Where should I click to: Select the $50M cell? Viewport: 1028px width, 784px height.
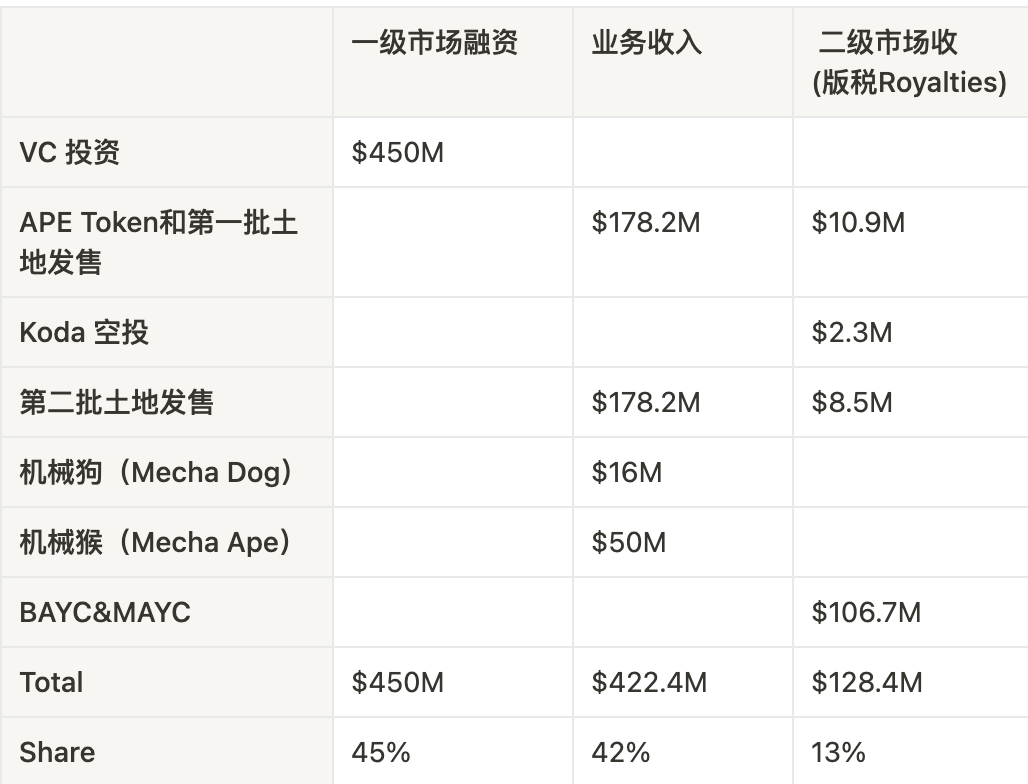pyautogui.click(x=628, y=542)
